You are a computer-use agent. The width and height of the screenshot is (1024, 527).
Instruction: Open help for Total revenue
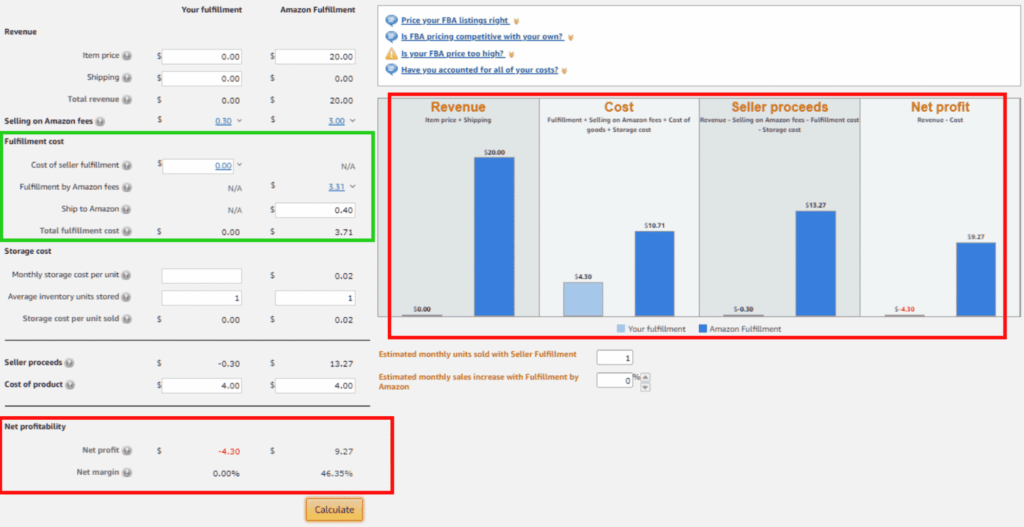pos(127,100)
